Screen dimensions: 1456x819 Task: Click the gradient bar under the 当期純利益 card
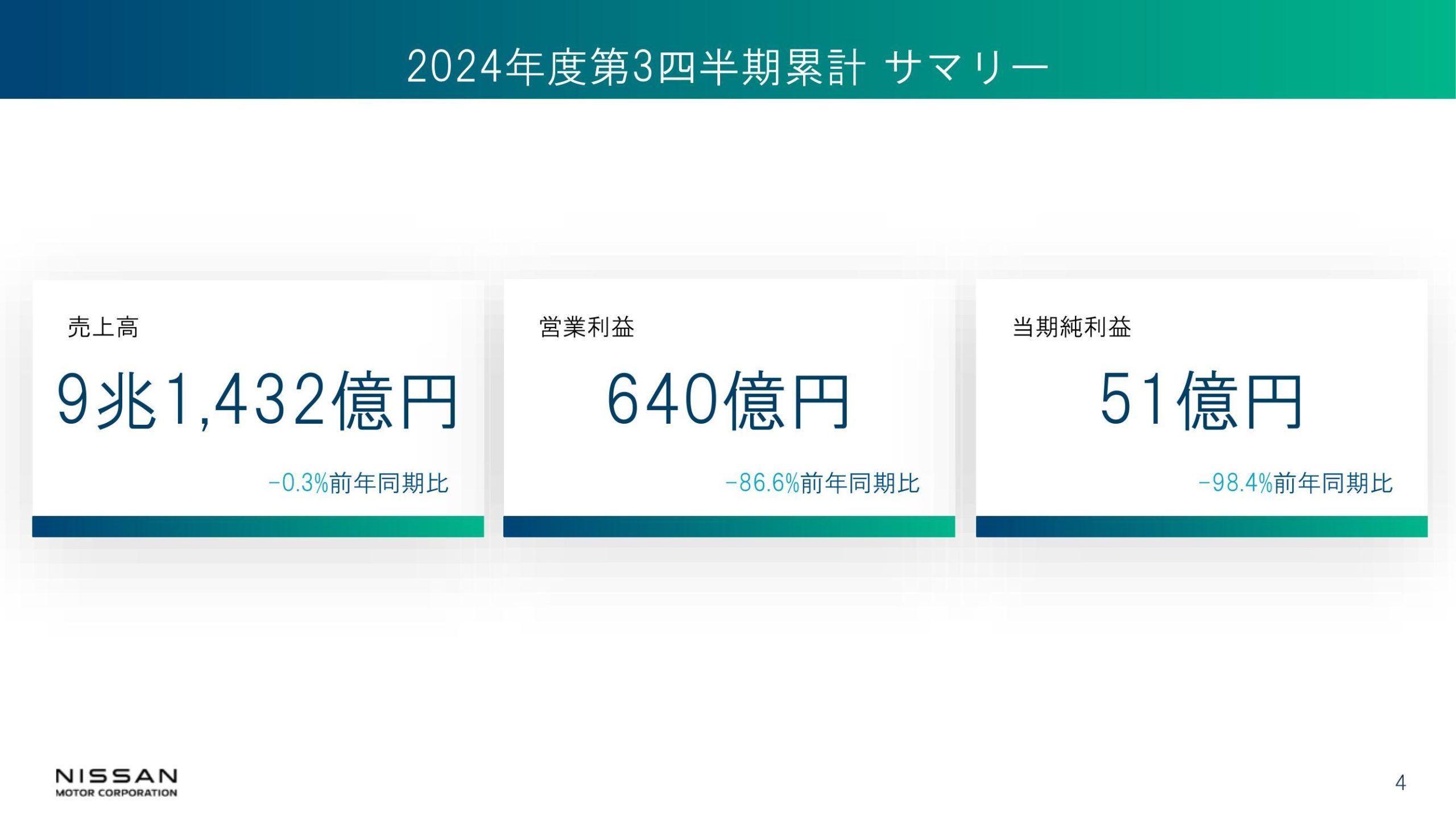pos(1202,527)
